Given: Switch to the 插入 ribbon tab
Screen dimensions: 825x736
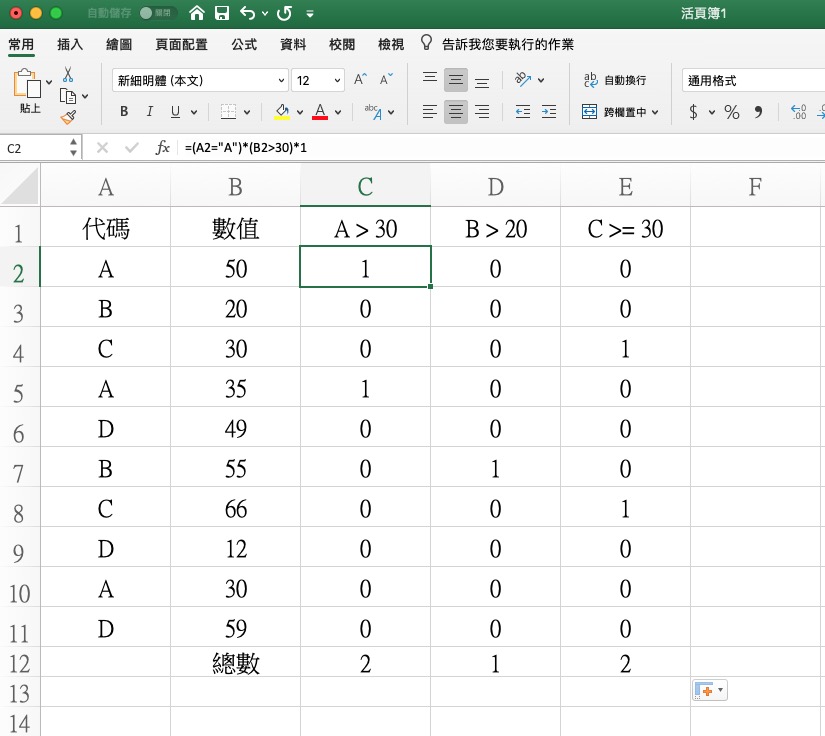Looking at the screenshot, I should pos(70,44).
